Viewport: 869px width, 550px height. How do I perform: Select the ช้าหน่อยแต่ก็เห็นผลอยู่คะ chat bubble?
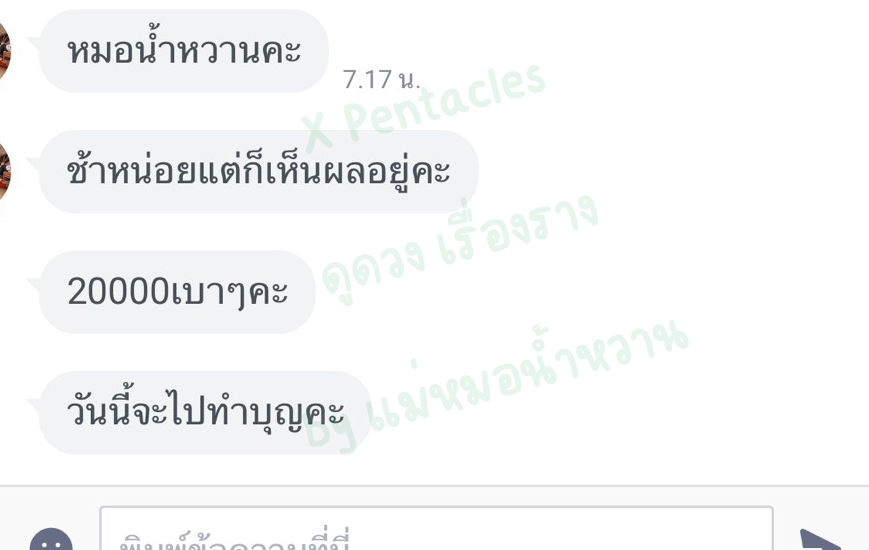258,171
